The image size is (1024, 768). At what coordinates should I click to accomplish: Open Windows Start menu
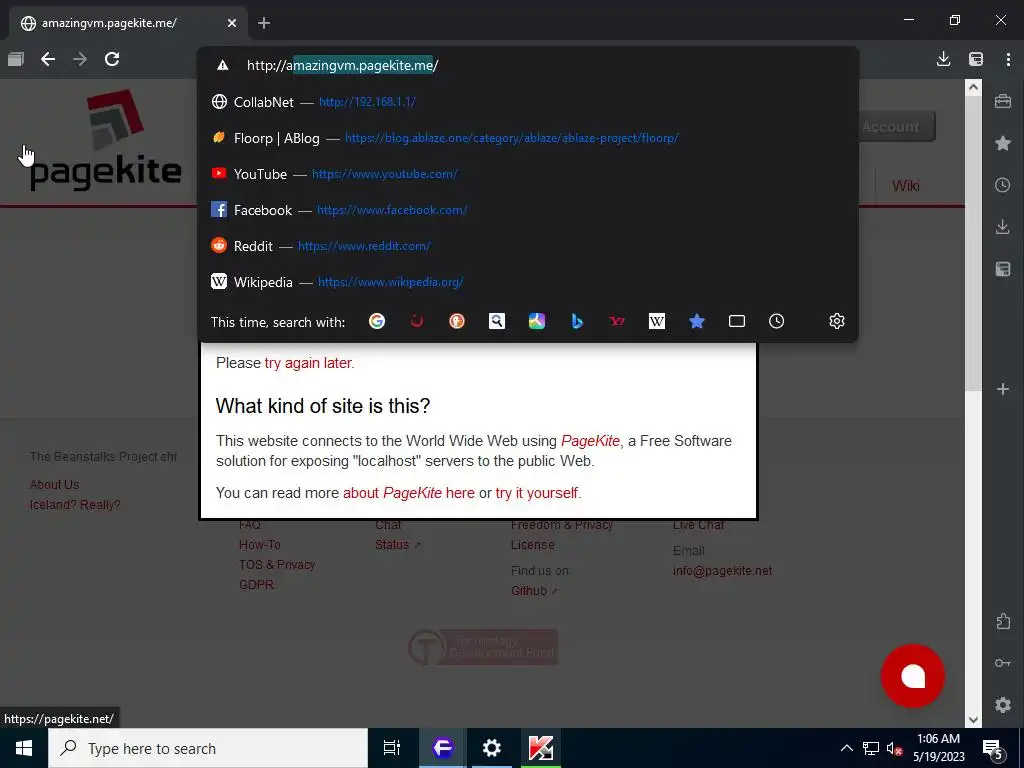point(24,748)
